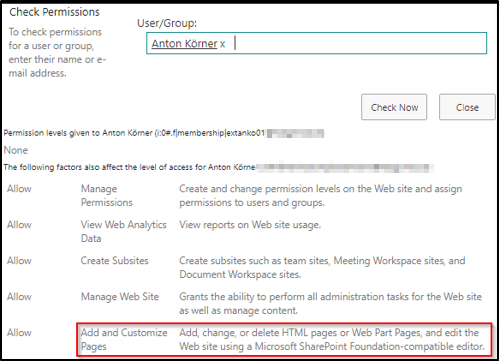This screenshot has width=499, height=361.
Task: Click the 'Create and change permission levels' description
Action: click(x=321, y=195)
